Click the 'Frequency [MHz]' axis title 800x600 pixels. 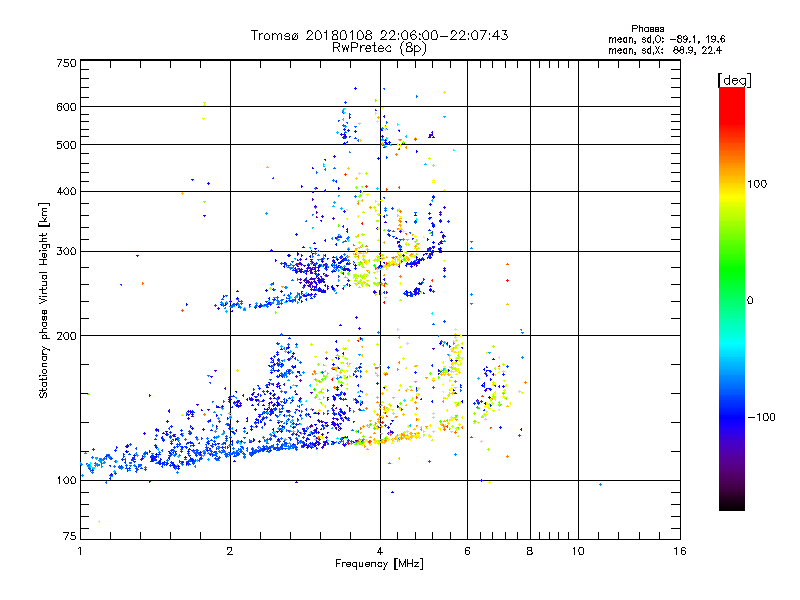pyautogui.click(x=379, y=564)
